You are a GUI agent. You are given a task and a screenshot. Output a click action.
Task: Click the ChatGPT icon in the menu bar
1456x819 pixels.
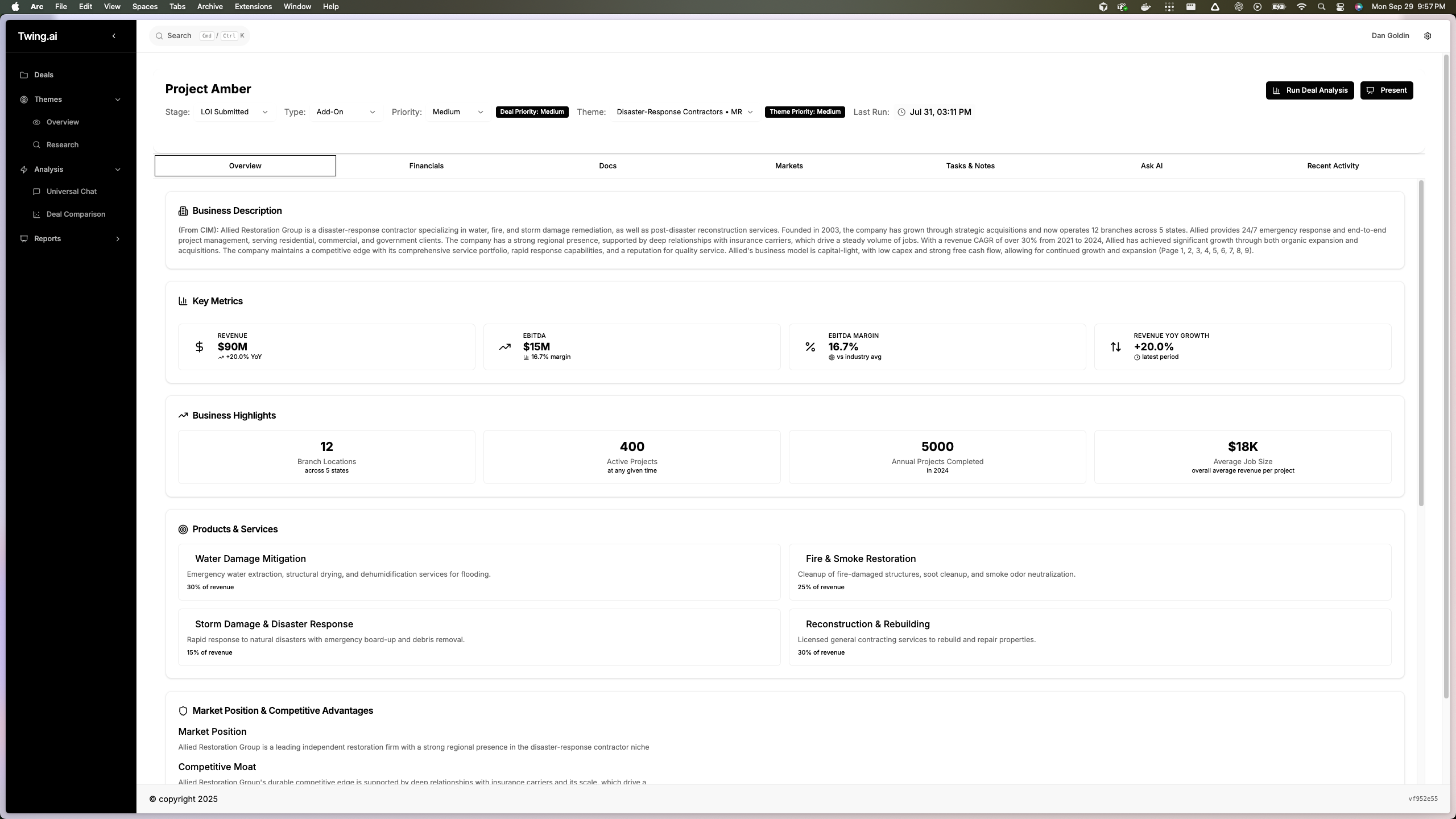1239,6
